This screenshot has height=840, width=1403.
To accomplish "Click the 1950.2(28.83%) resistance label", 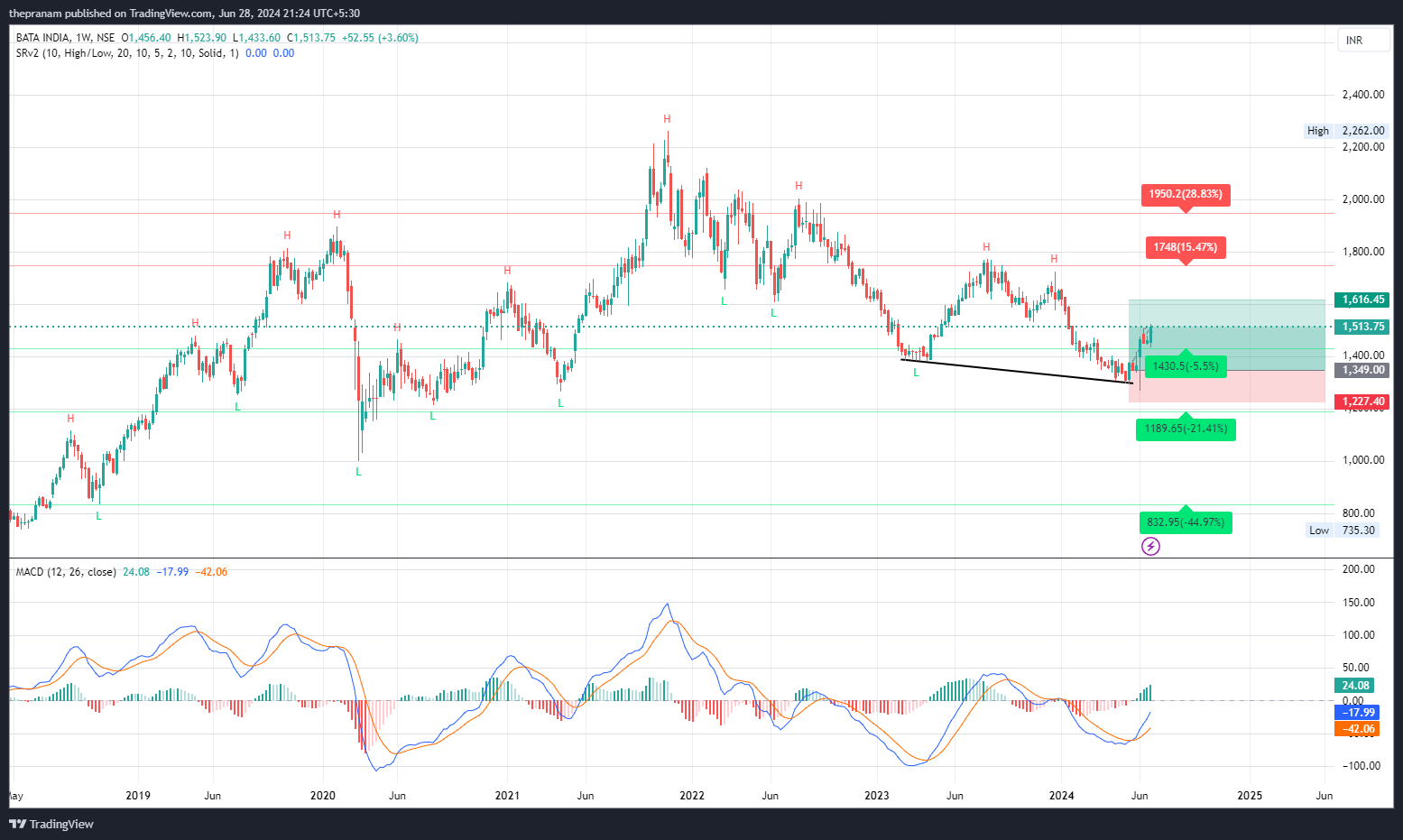I will point(1186,195).
